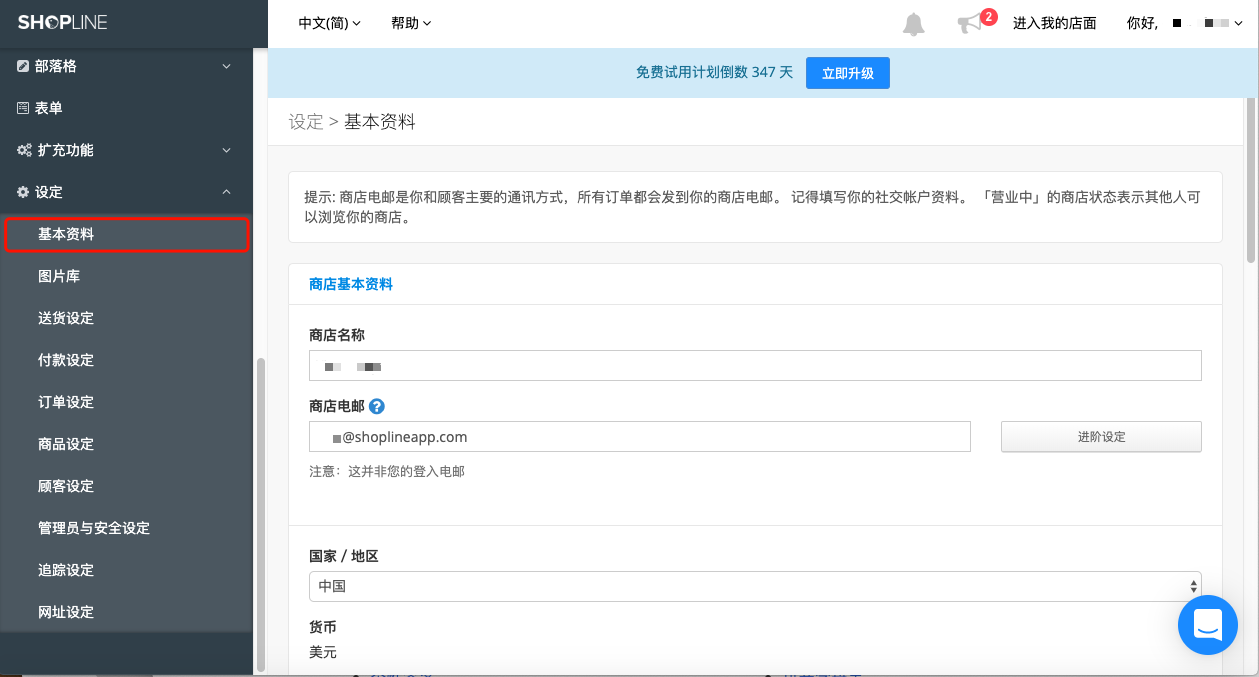Click the 扩充功能 gears icon
Viewport: 1259px width, 677px height.
click(x=25, y=150)
